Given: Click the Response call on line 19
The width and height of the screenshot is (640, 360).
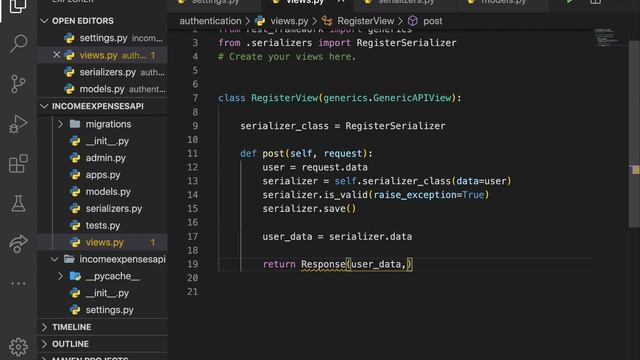Looking at the screenshot, I should pos(323,264).
